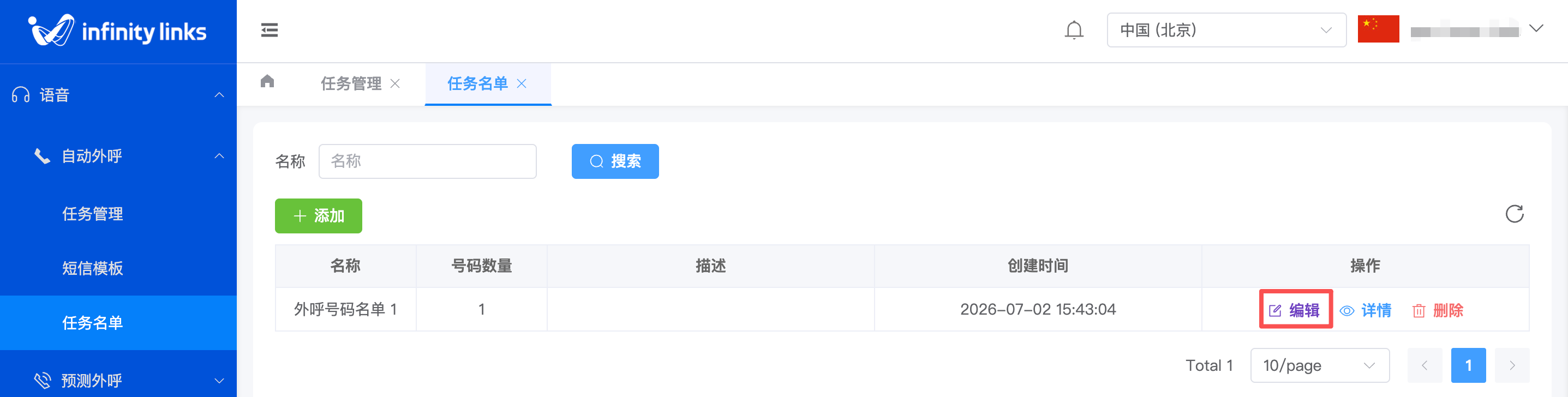Focus the 名称 search input field
This screenshot has width=1568, height=397.
pos(427,161)
